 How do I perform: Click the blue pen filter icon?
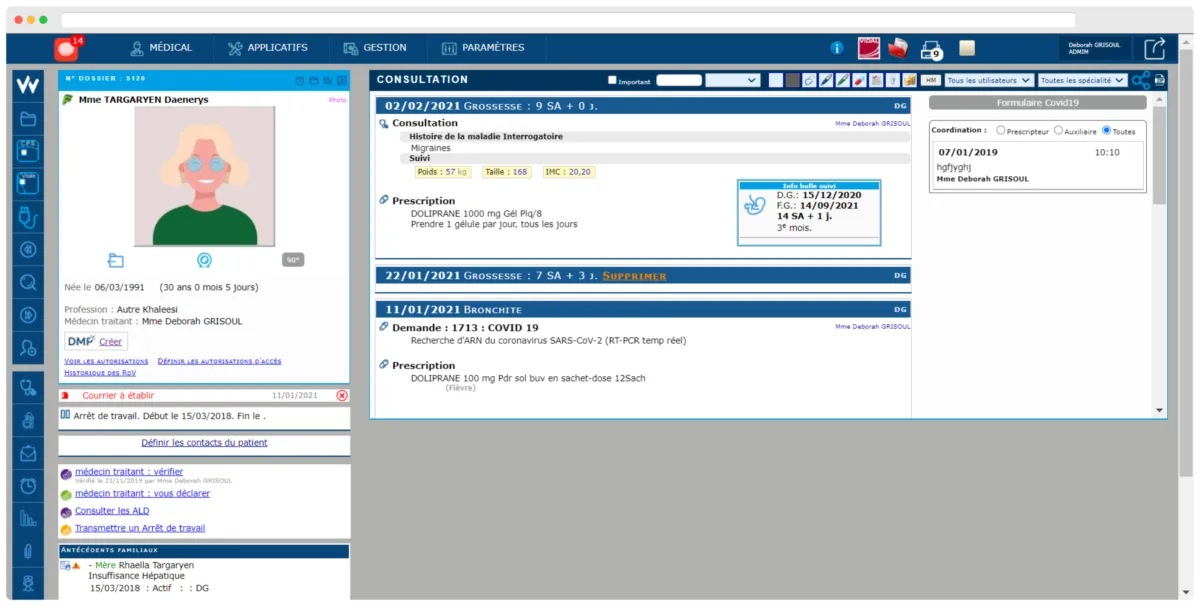click(826, 80)
